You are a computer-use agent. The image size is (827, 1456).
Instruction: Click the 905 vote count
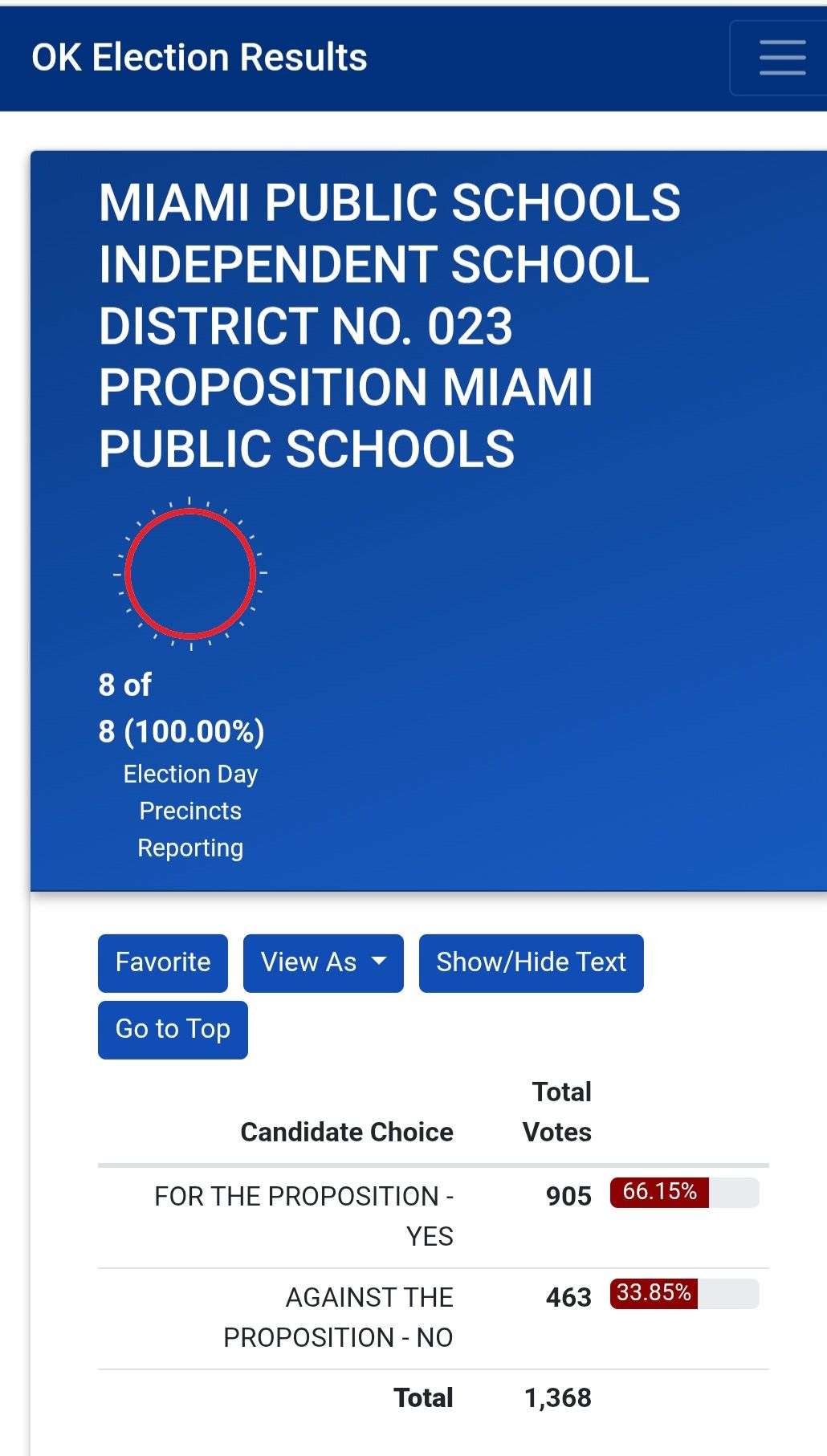click(568, 1196)
